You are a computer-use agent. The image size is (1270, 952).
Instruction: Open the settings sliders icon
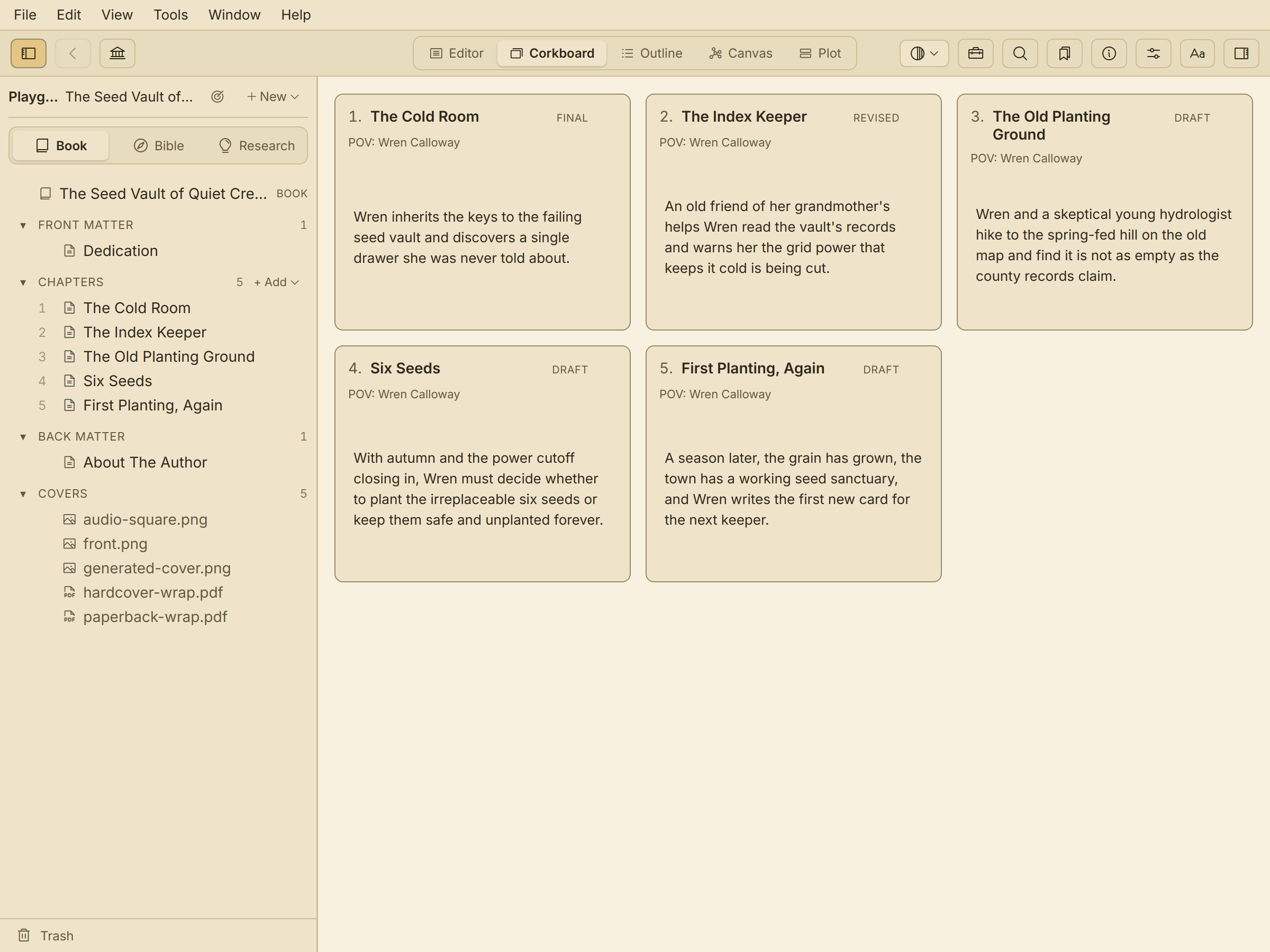(1153, 53)
